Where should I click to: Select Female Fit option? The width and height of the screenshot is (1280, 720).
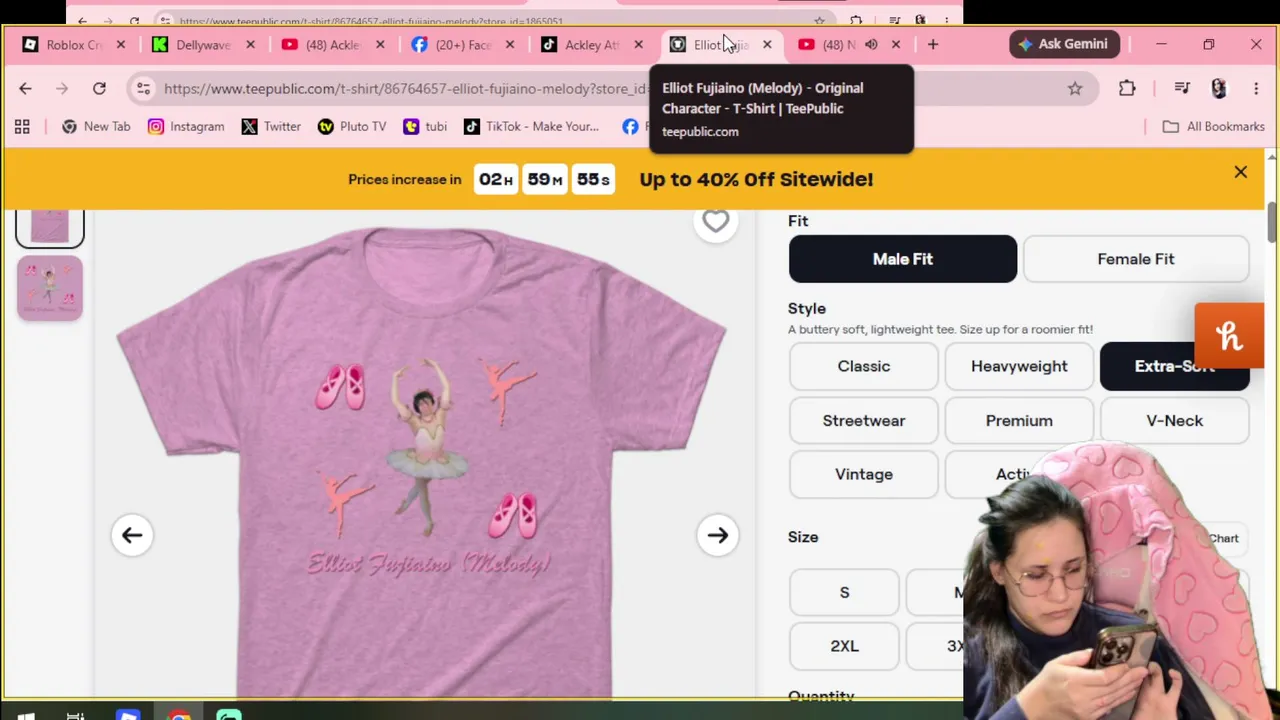(x=1136, y=259)
